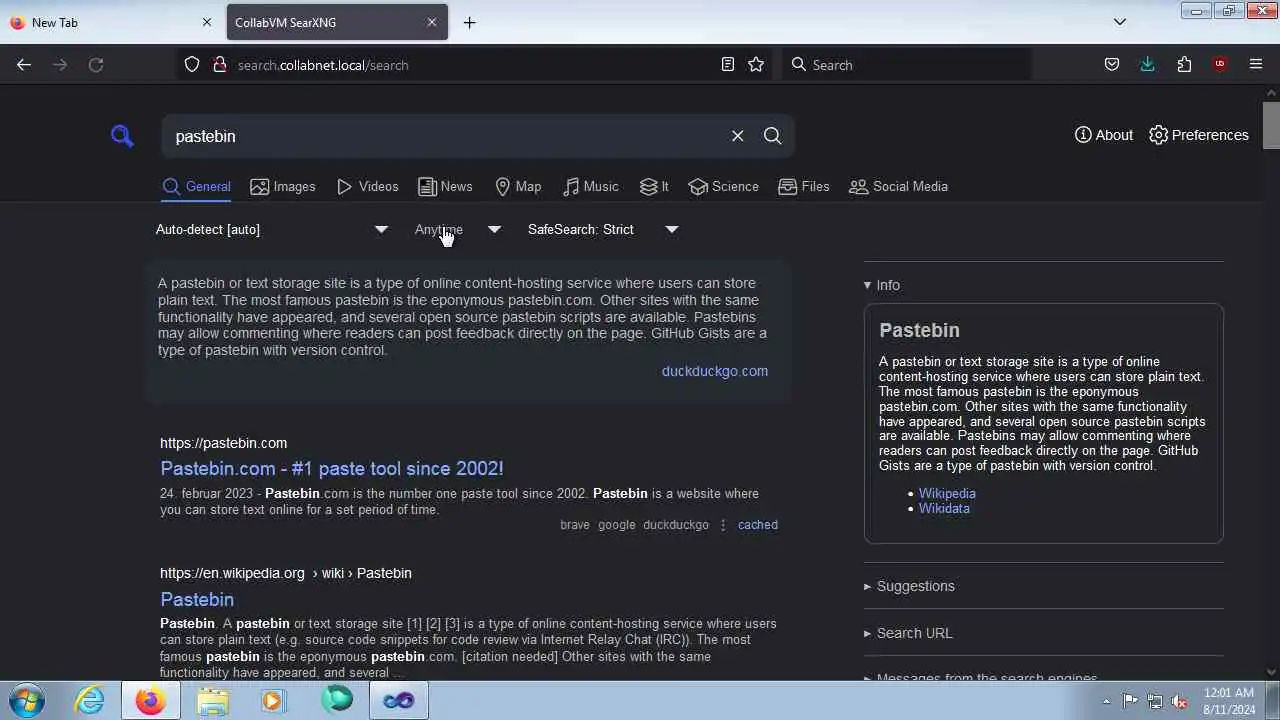Image resolution: width=1280 pixels, height=720 pixels.
Task: Switch to the Images tab
Action: [x=283, y=187]
